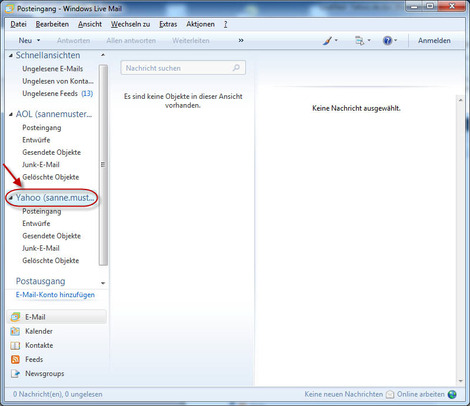Click the Neu button
Image resolution: width=470 pixels, height=406 pixels.
point(25,41)
